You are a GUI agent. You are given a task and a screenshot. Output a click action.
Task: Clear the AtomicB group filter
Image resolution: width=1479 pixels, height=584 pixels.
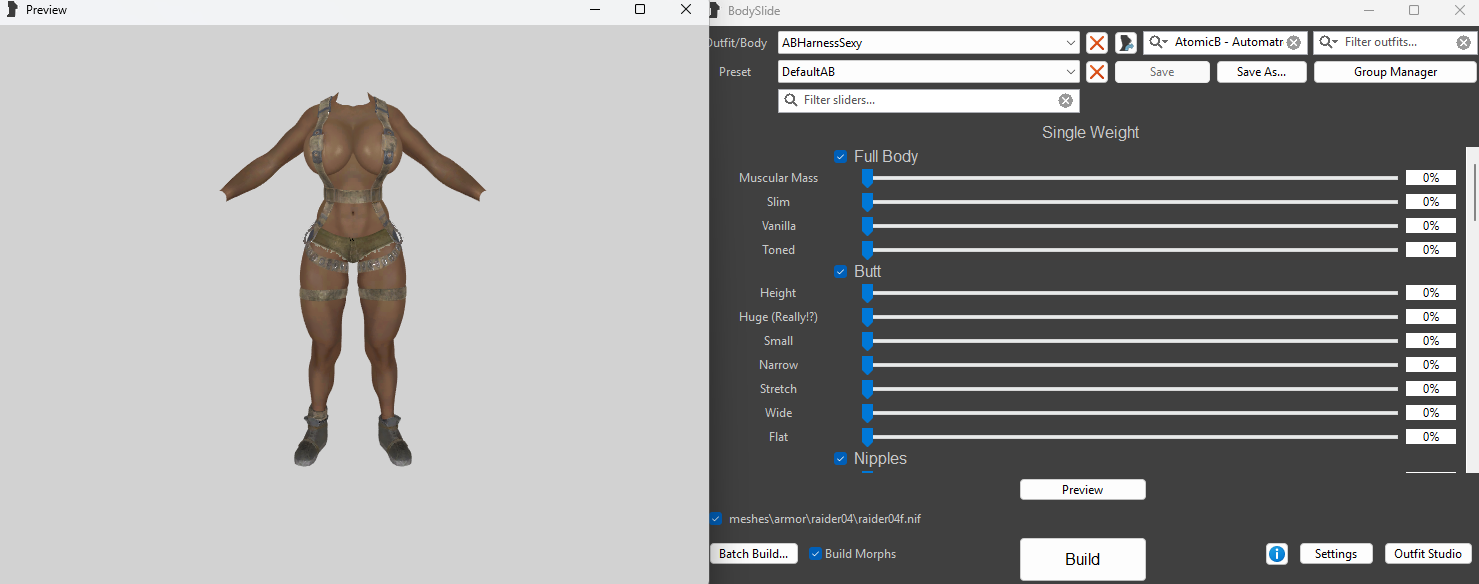point(1294,43)
